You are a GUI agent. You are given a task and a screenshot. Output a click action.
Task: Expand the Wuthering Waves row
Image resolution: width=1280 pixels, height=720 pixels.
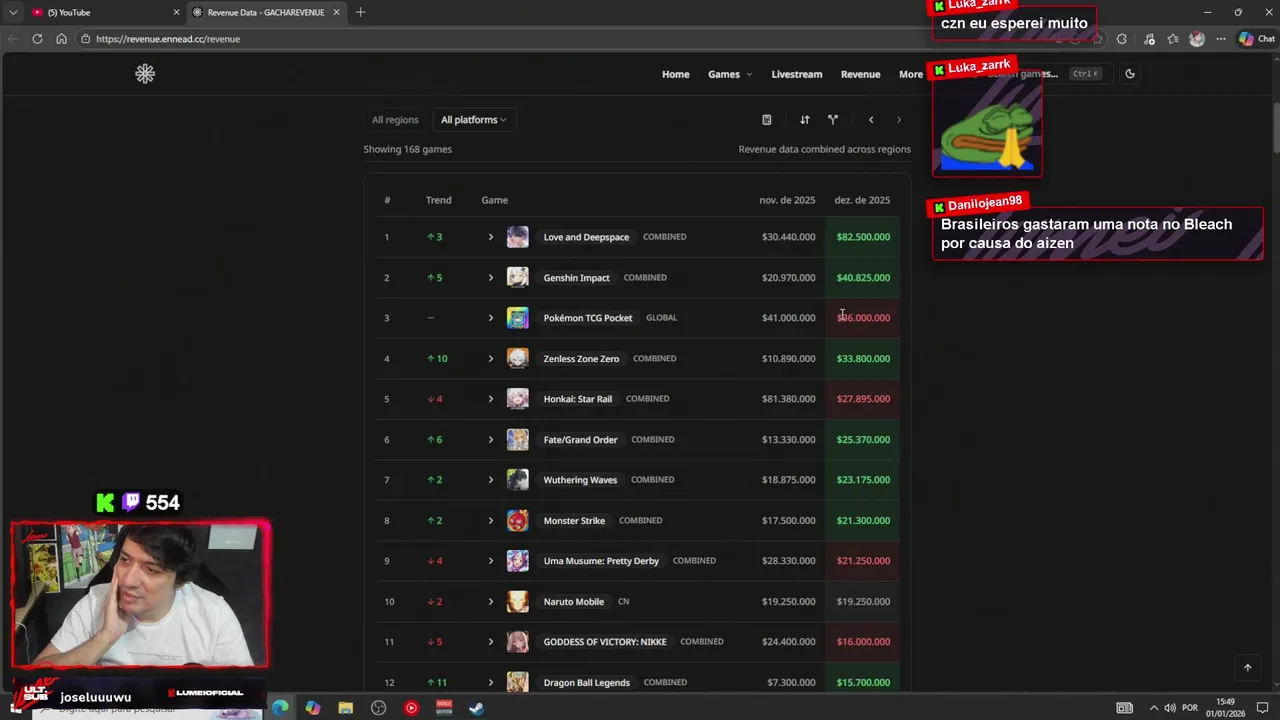[x=491, y=480]
